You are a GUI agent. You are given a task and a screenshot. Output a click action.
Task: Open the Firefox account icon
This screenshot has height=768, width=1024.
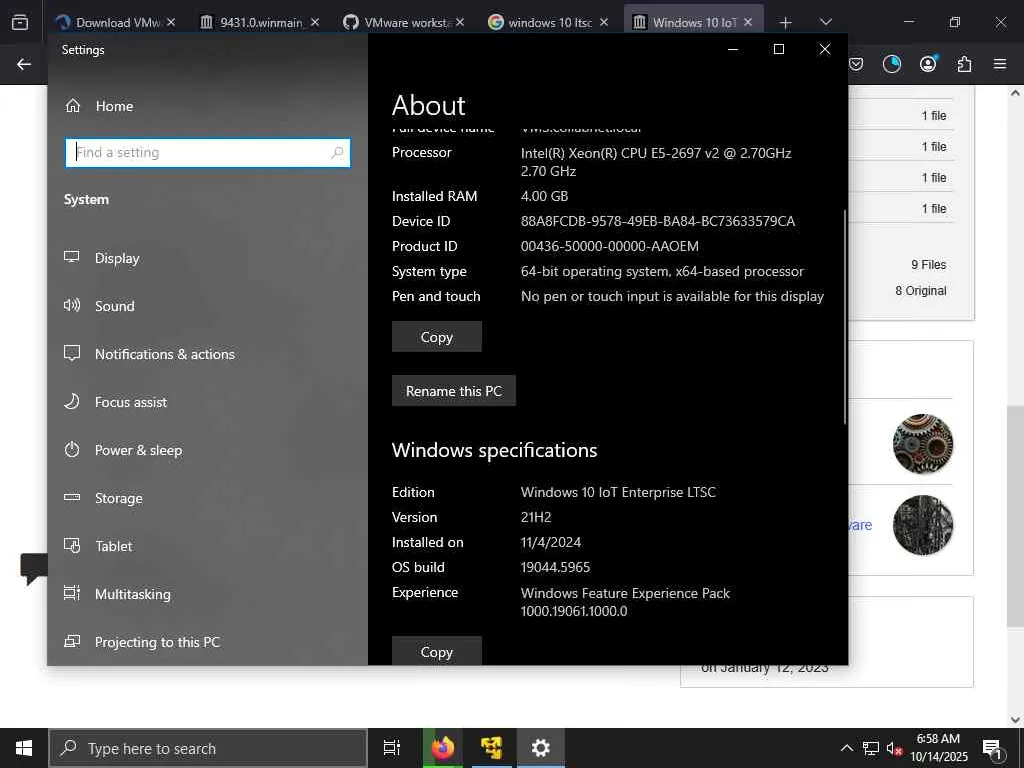coord(928,63)
